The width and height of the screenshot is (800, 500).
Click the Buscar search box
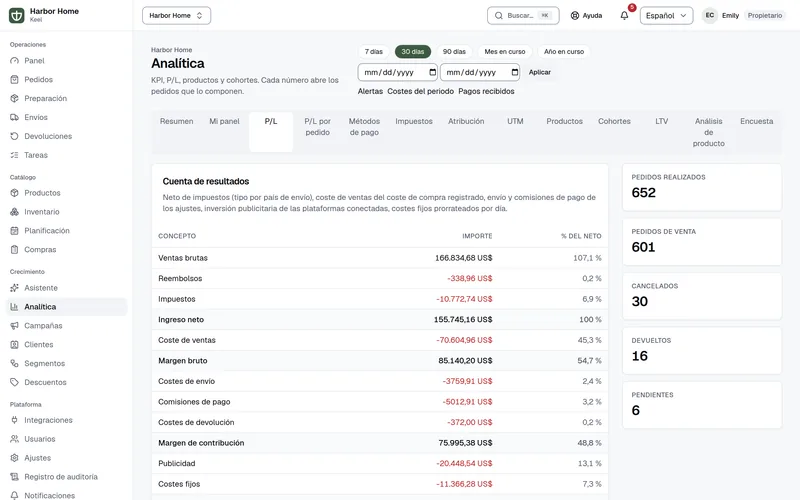click(x=523, y=15)
